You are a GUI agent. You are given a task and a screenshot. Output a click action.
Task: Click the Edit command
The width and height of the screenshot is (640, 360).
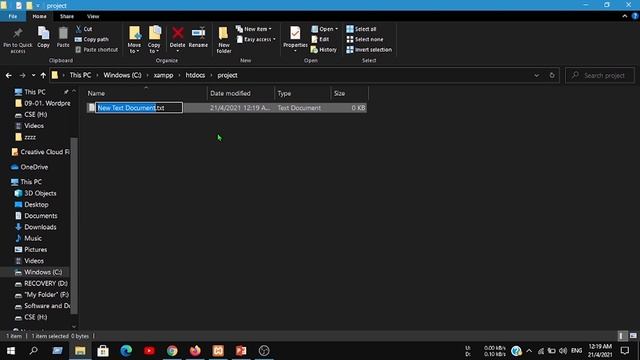click(320, 39)
